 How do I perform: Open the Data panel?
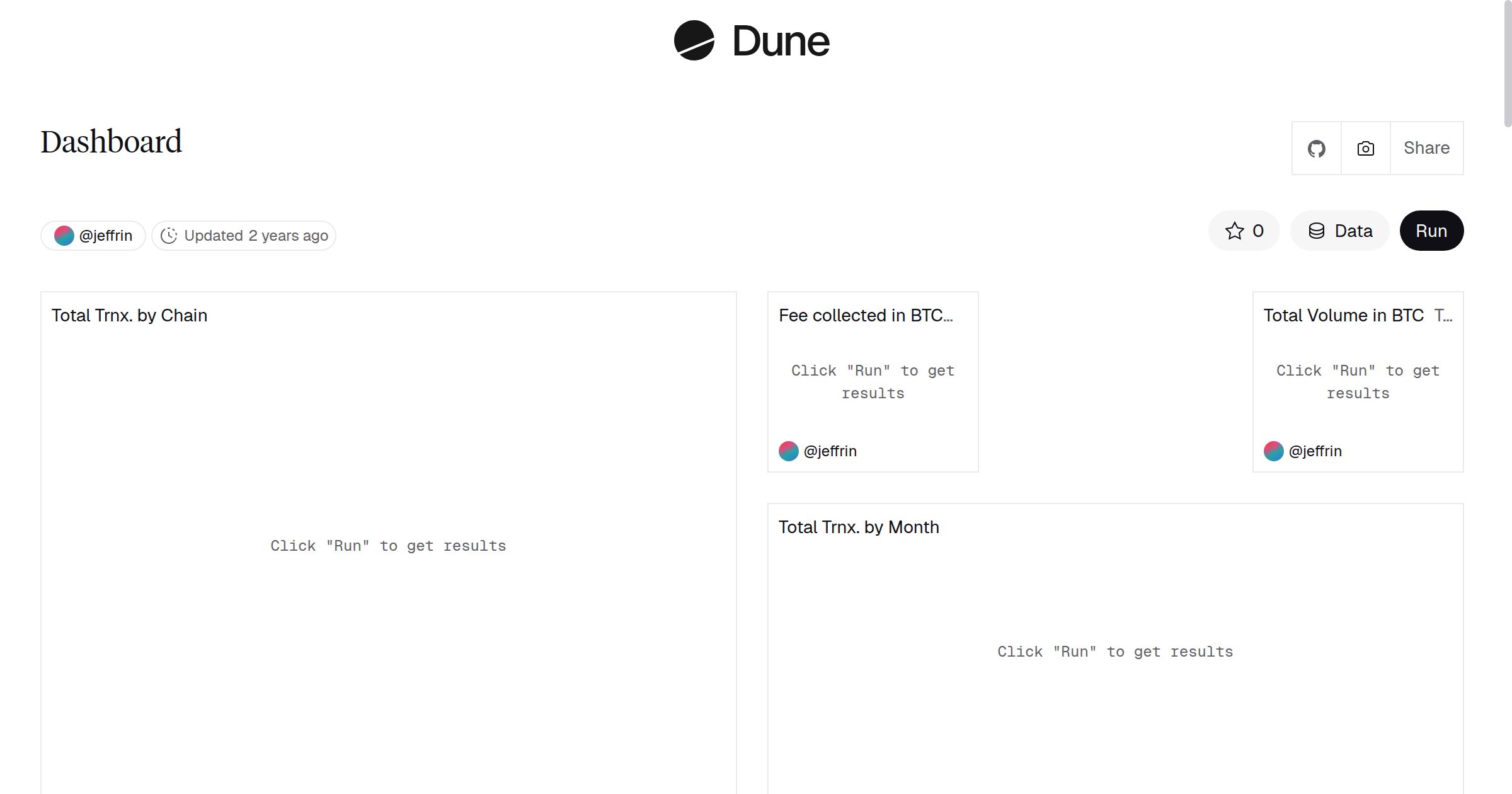[x=1340, y=231]
